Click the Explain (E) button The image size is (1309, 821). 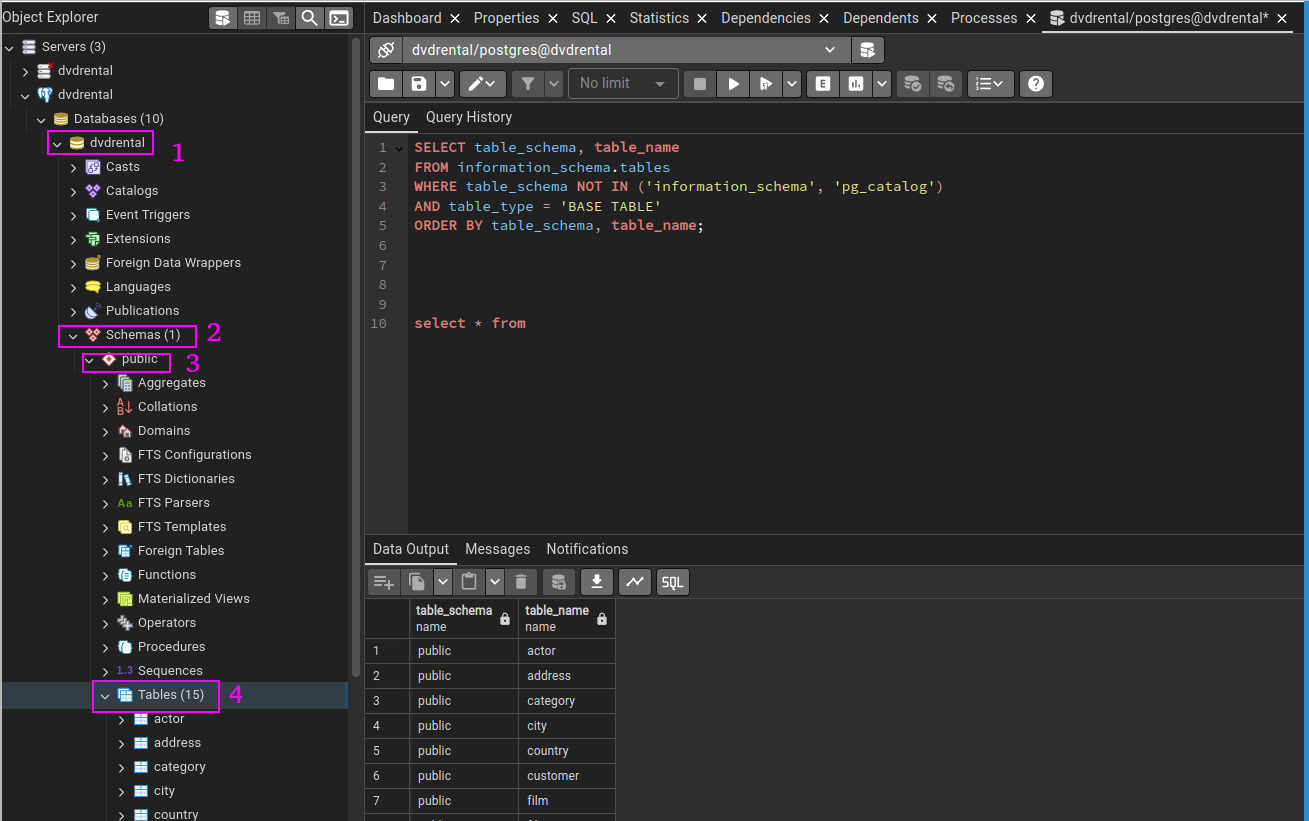pos(823,84)
